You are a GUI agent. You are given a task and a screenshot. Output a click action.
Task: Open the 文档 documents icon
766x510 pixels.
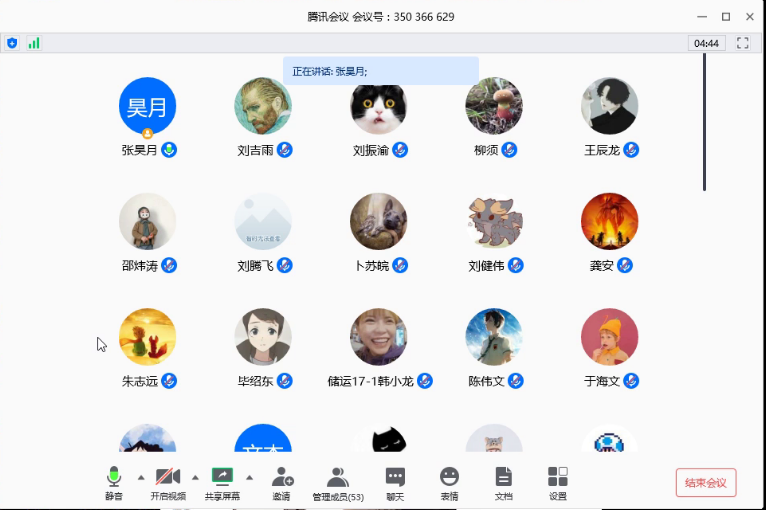[x=503, y=477]
